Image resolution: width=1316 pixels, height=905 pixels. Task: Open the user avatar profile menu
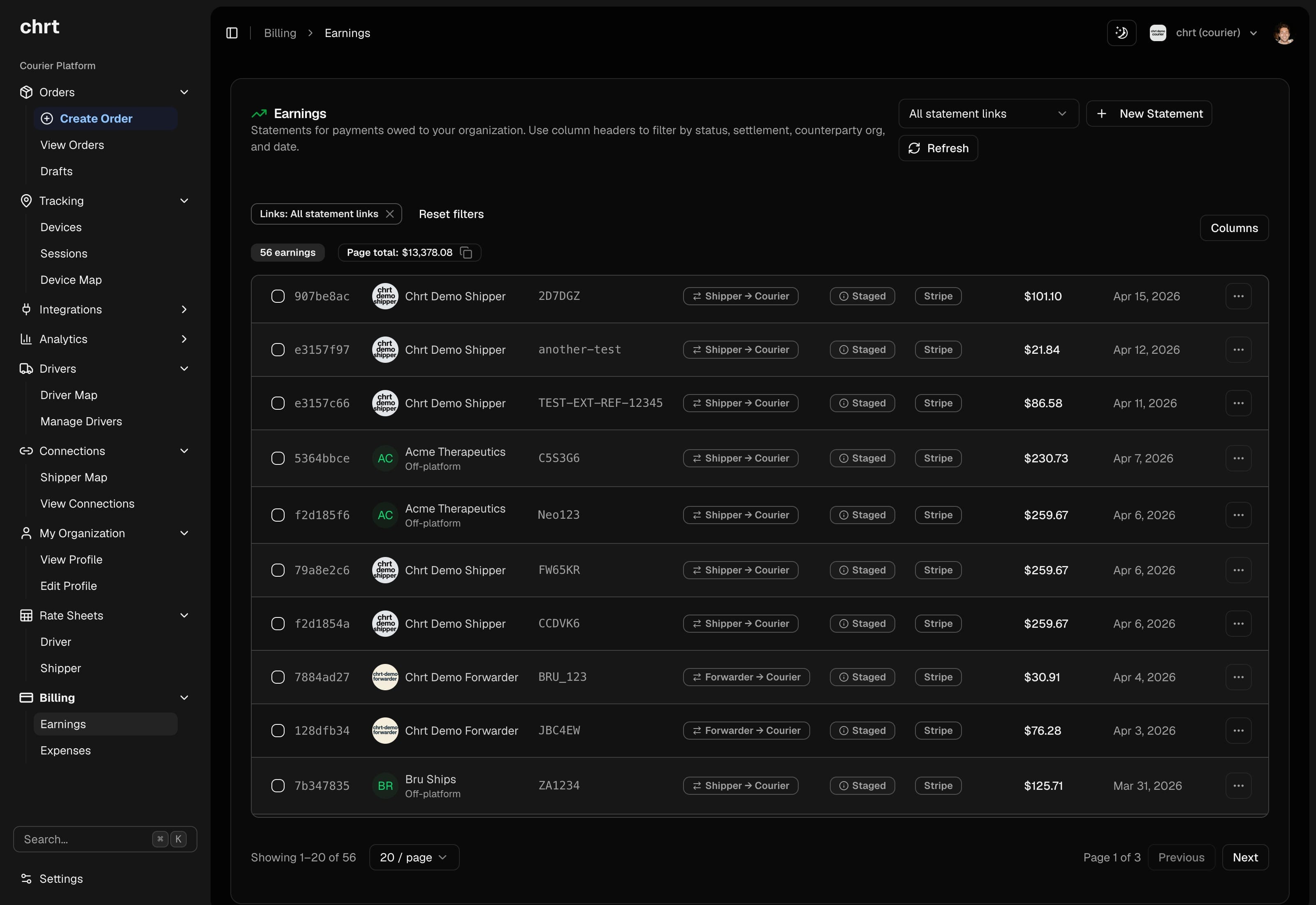coord(1284,33)
